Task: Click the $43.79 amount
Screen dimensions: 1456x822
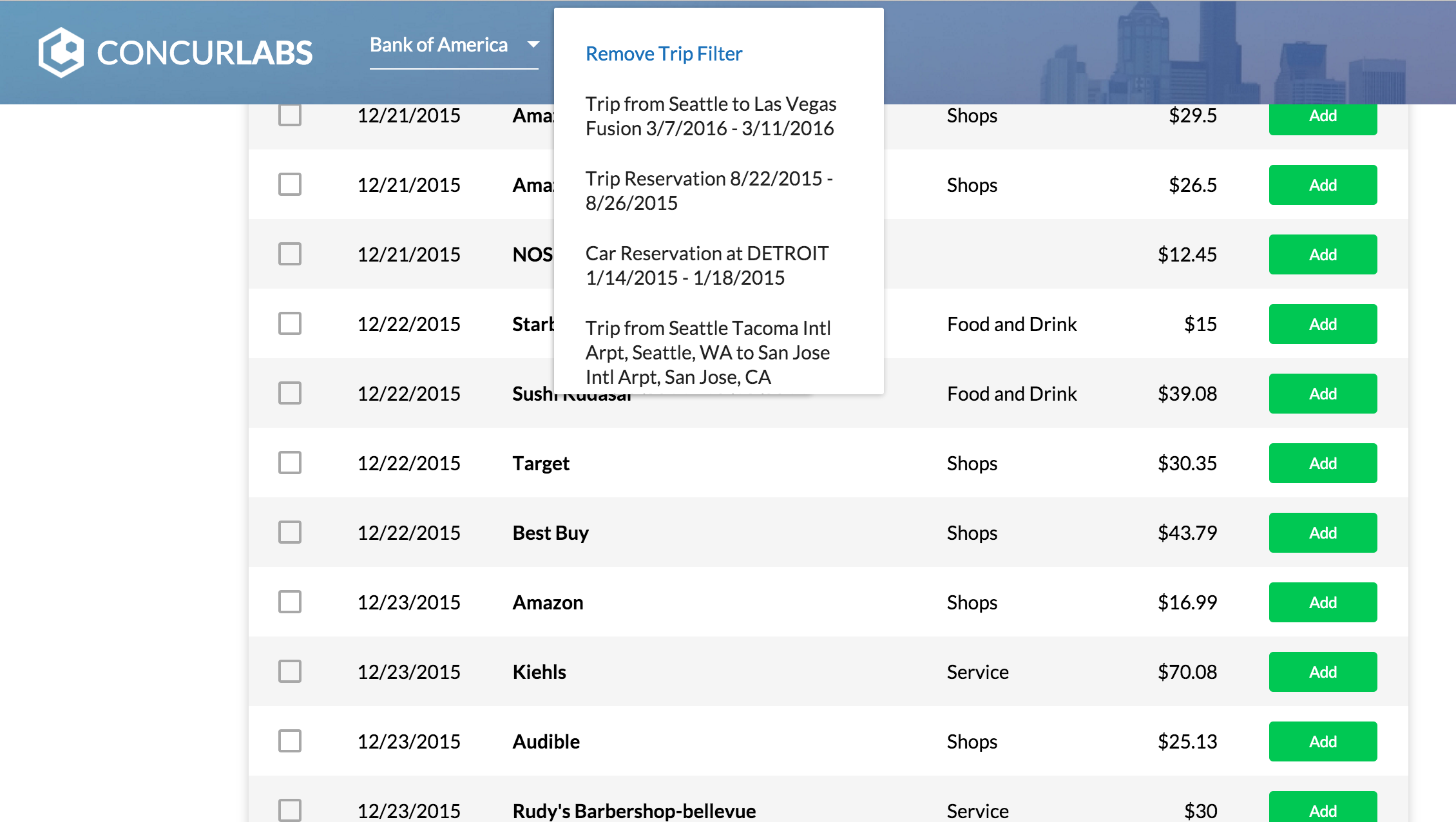Action: coord(1187,533)
